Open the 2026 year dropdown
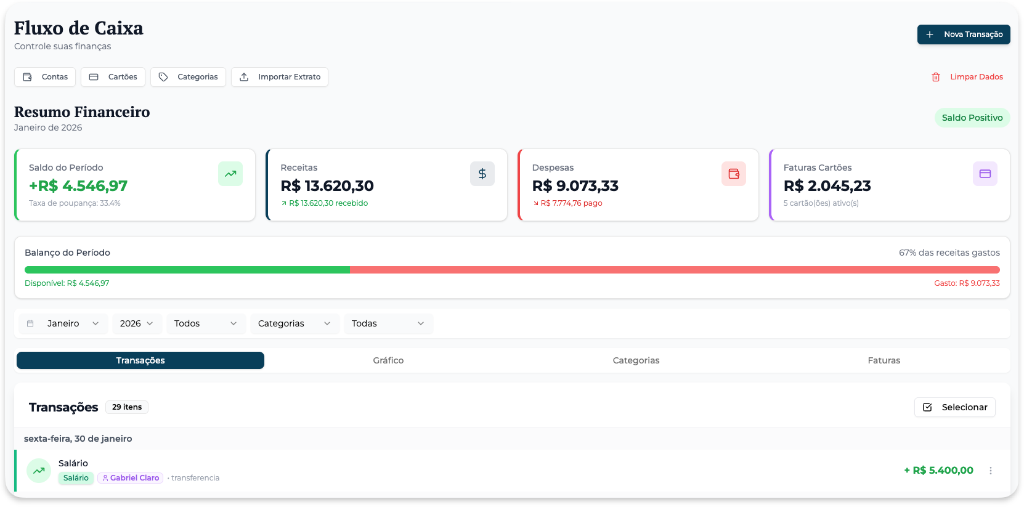 point(136,323)
